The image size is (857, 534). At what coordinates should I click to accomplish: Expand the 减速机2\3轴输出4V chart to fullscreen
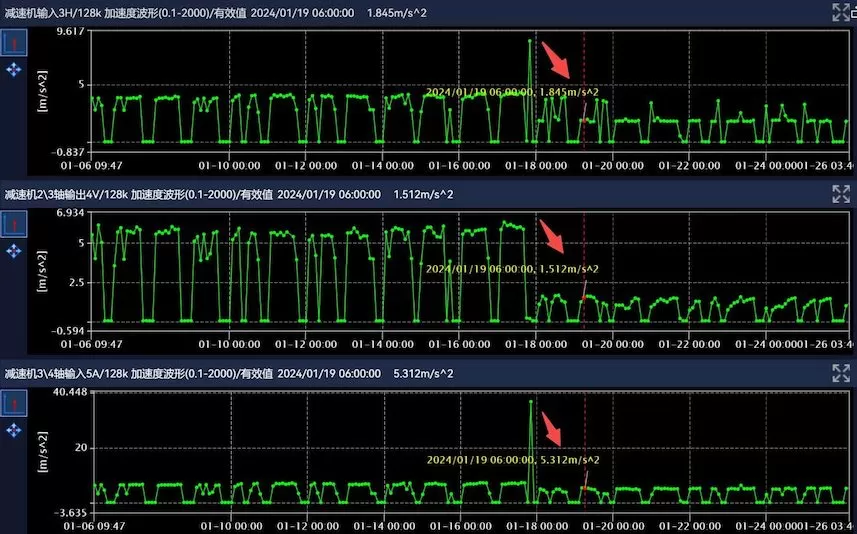841,193
